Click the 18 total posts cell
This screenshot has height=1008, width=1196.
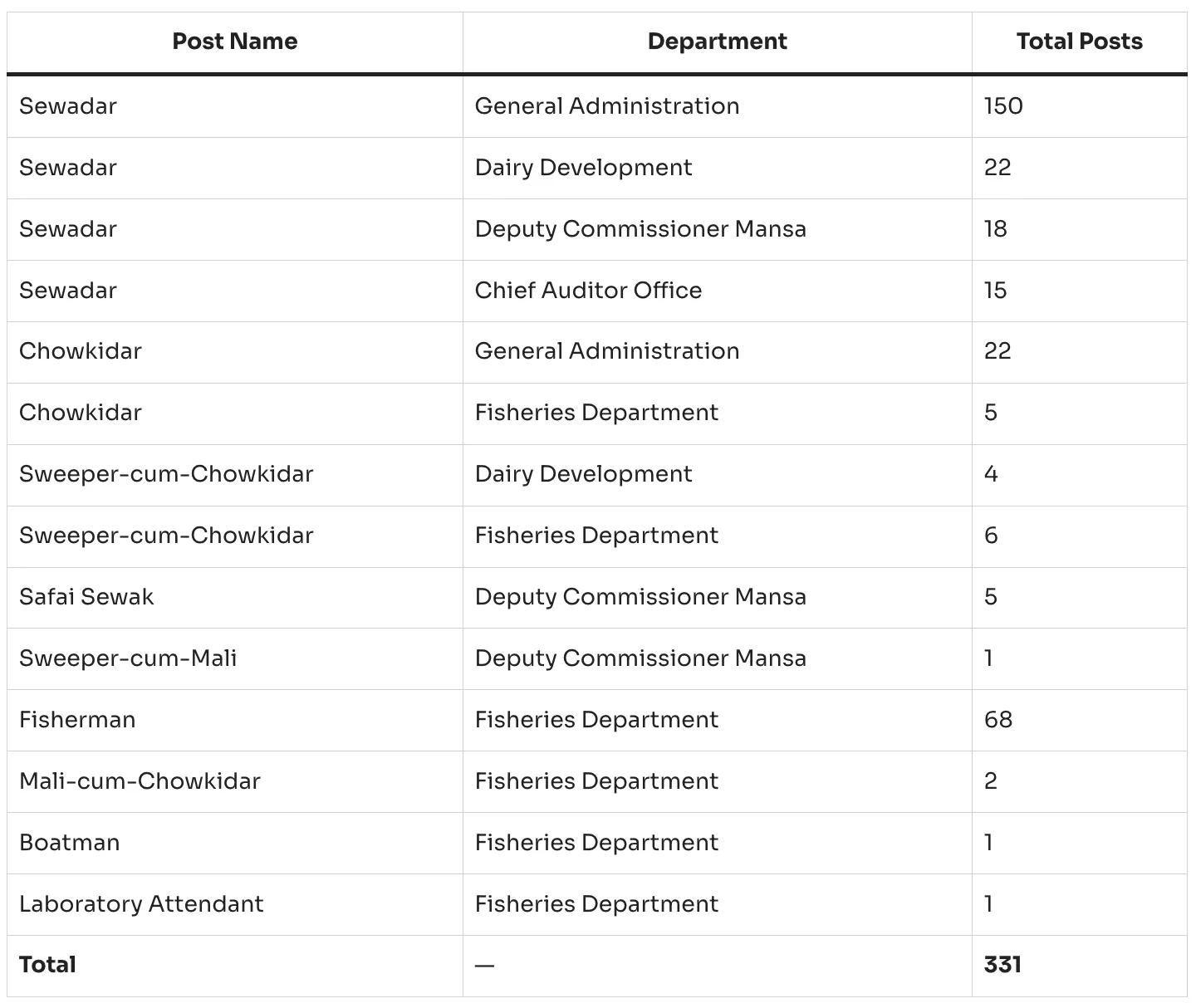click(x=996, y=229)
